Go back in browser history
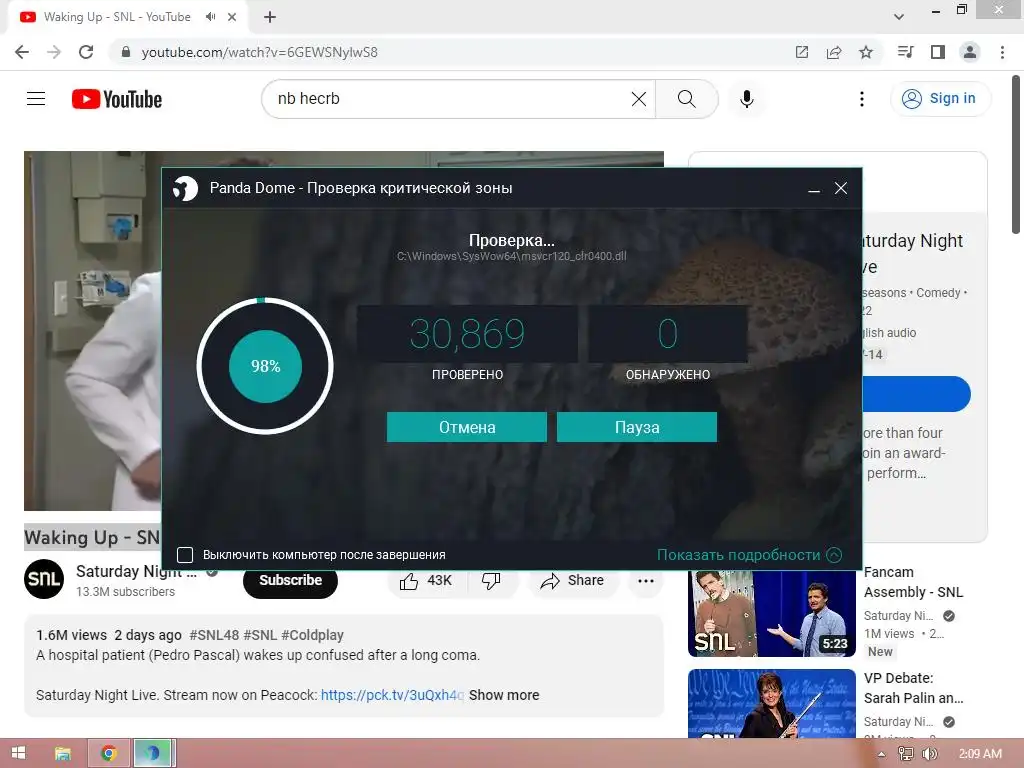 tap(22, 52)
